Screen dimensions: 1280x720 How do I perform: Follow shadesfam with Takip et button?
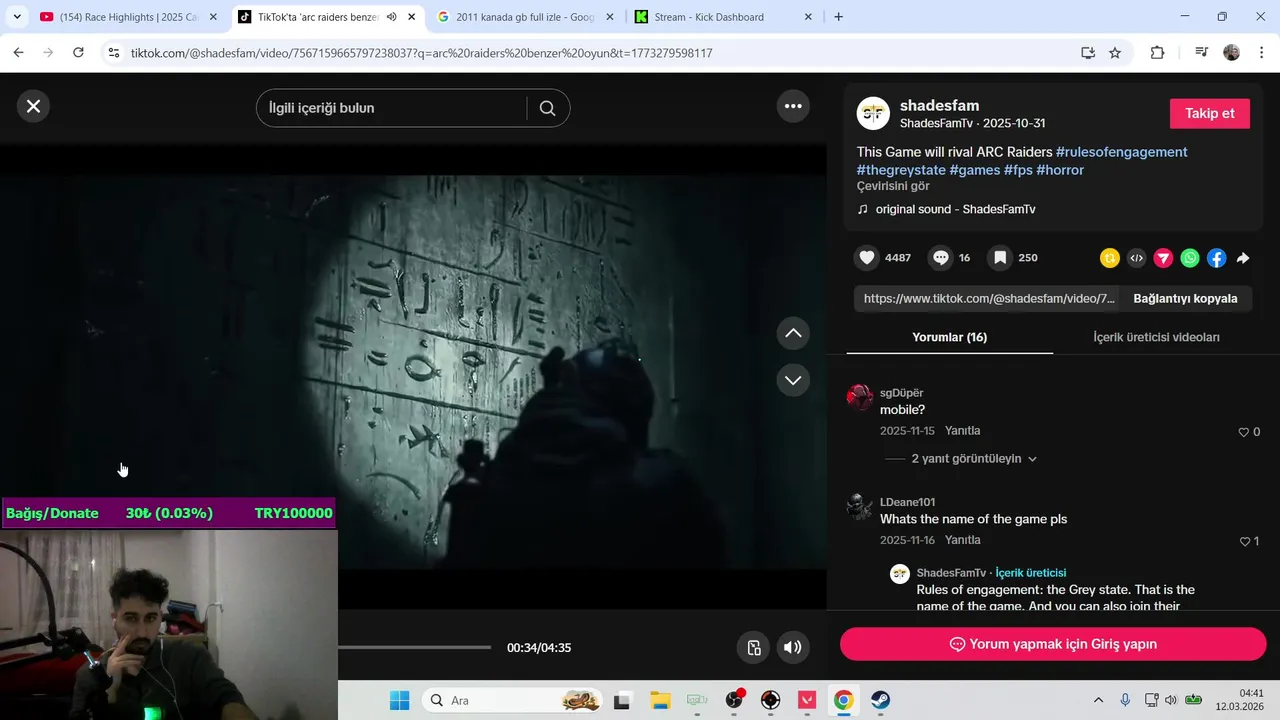[x=1210, y=113]
